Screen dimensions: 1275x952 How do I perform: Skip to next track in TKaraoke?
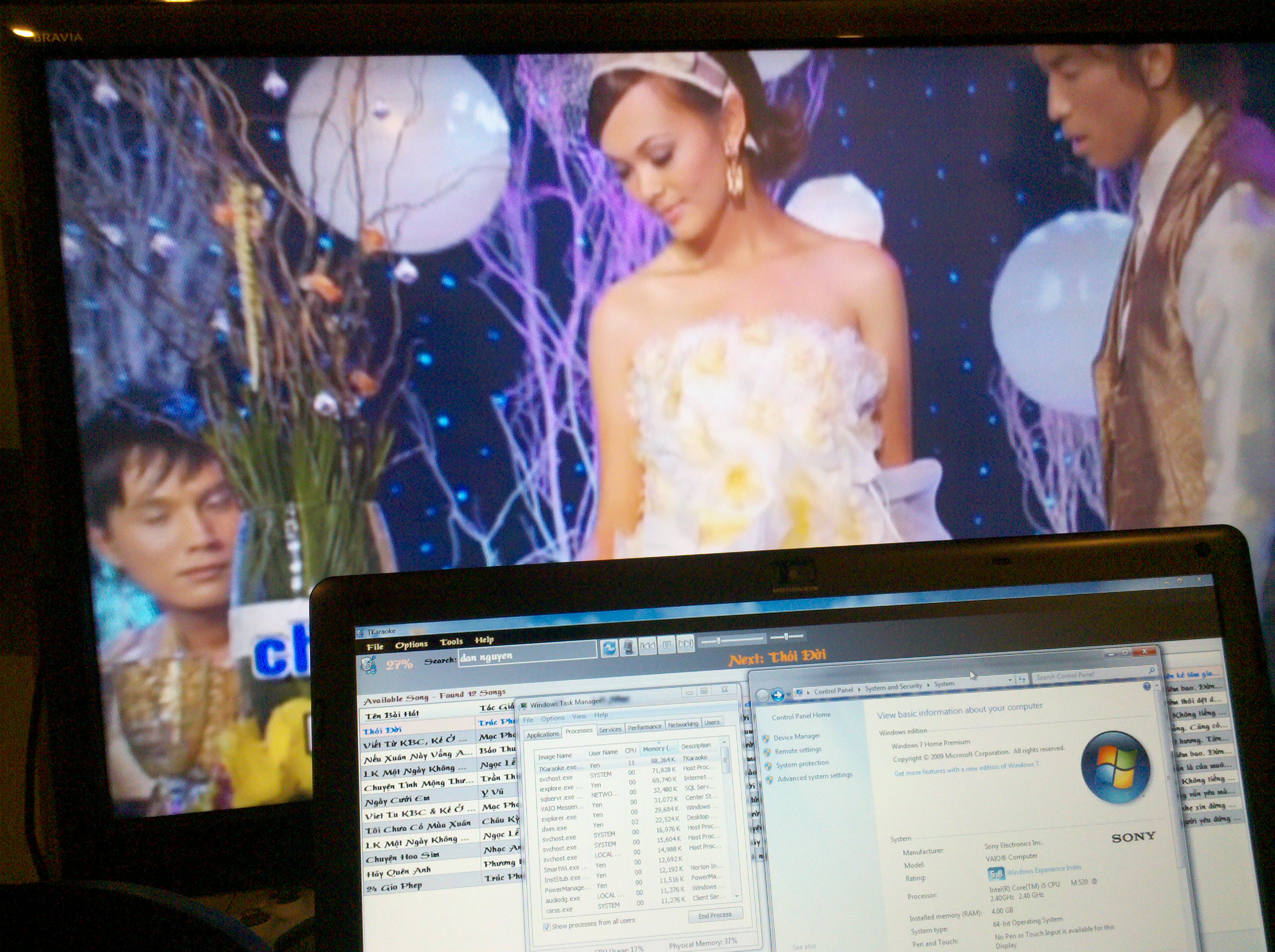(686, 644)
